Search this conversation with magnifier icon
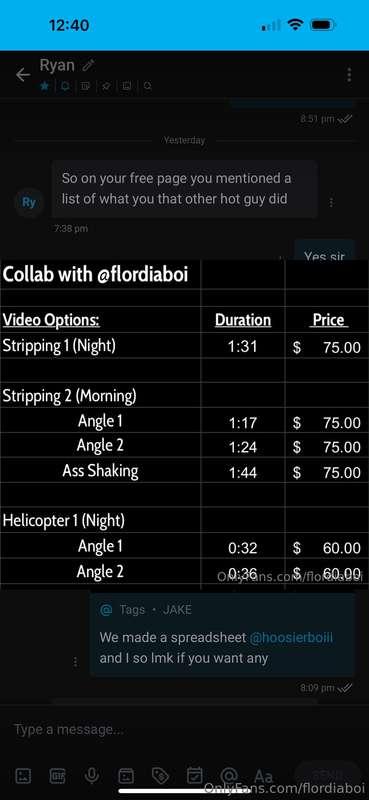 pos(147,86)
